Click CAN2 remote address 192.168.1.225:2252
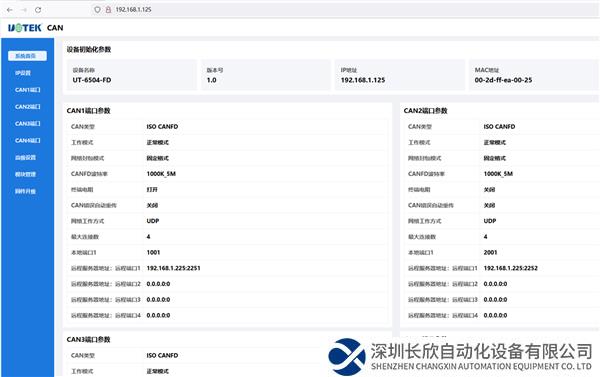The width and height of the screenshot is (600, 377). pyautogui.click(x=510, y=268)
